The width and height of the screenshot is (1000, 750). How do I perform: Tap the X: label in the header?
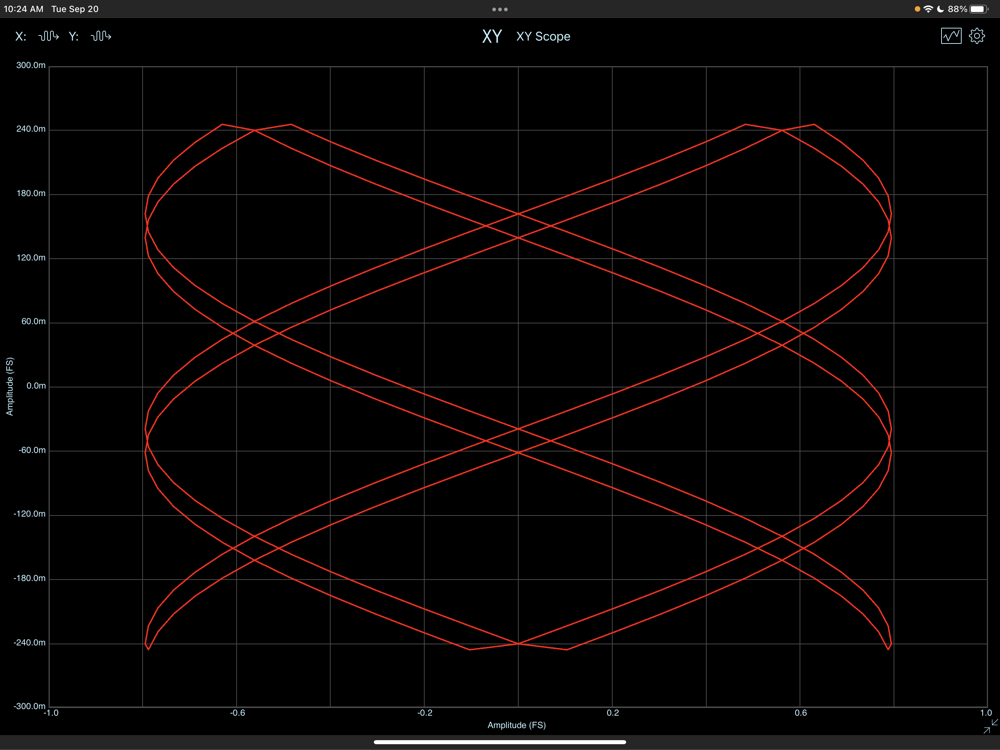click(20, 36)
